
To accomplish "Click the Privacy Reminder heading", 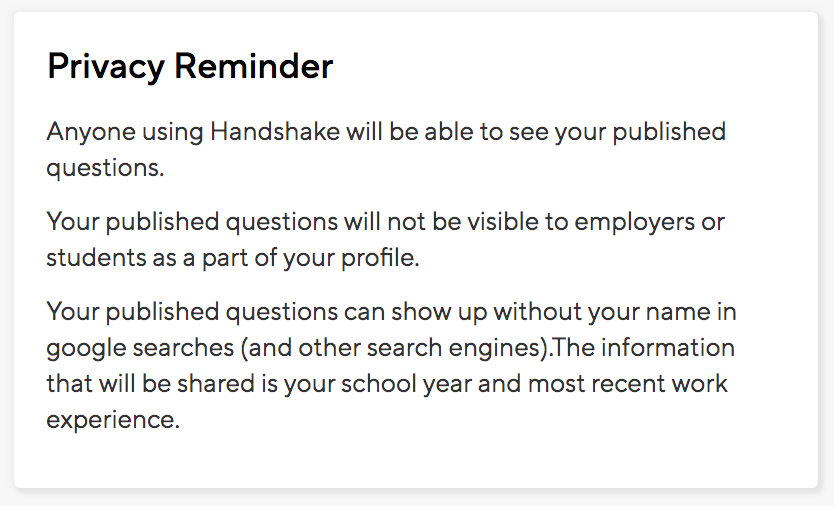I will click(x=190, y=67).
